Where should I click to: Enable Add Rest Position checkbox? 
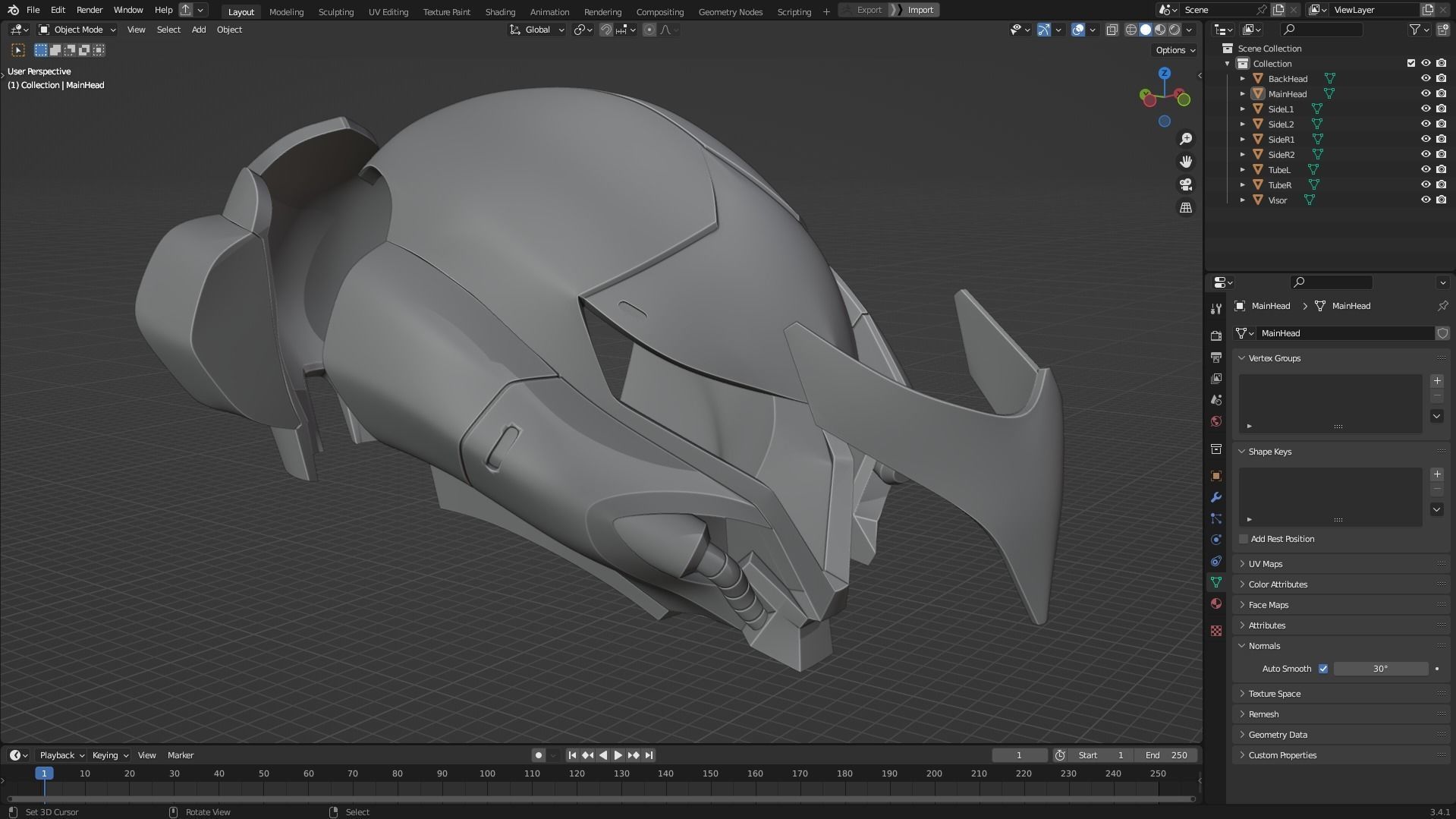point(1244,539)
